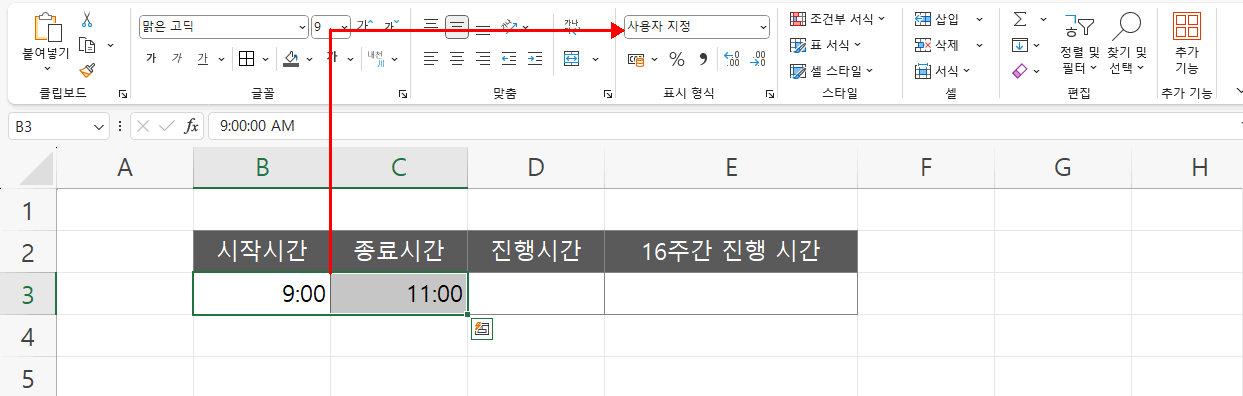Click the Cut scissors icon
1243x396 pixels.
pos(87,19)
